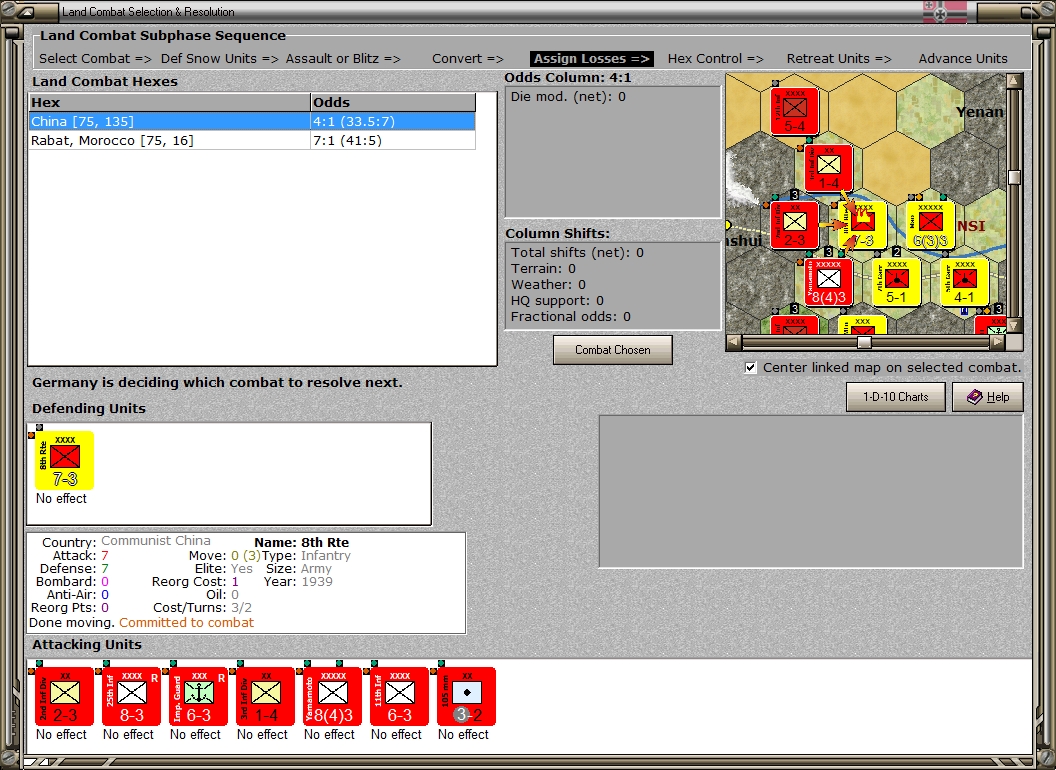This screenshot has width=1056, height=770.
Task: Select the Rabat, Morocco combat row
Action: tap(252, 140)
